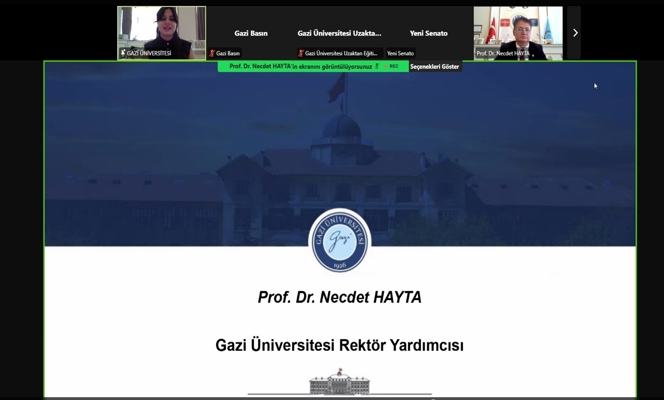Click the REC recording indicator

(391, 66)
